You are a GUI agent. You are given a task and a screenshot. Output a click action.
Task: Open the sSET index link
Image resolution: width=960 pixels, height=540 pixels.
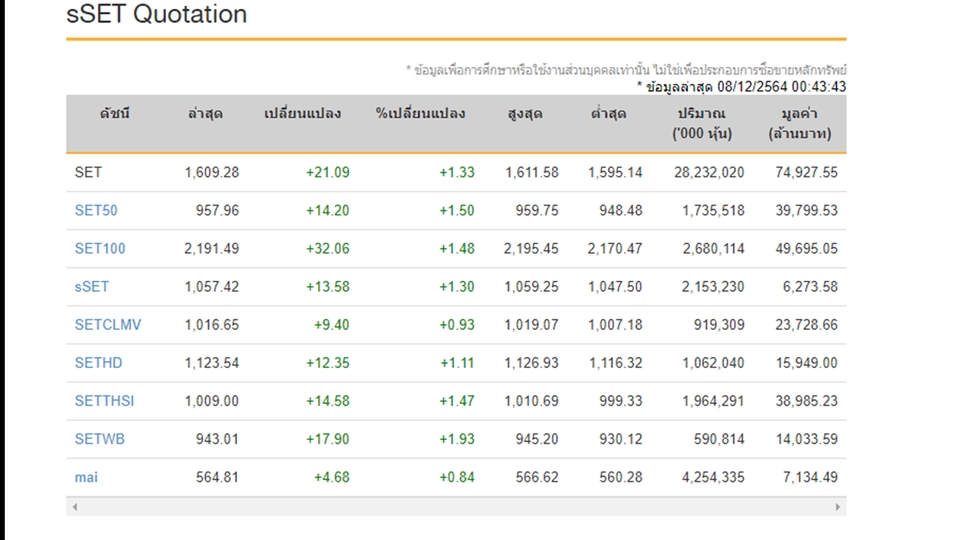coord(92,287)
